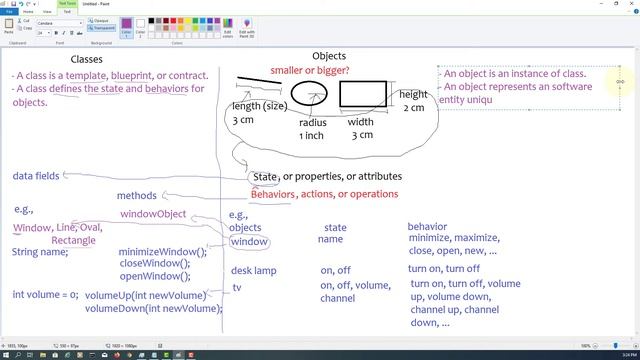Viewport: 640px width, 360px height.
Task: Click Edit with Paint 3D icon
Action: [247, 28]
